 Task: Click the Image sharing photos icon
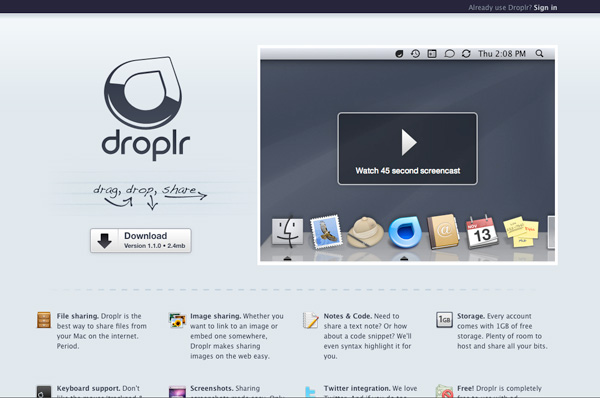177,320
